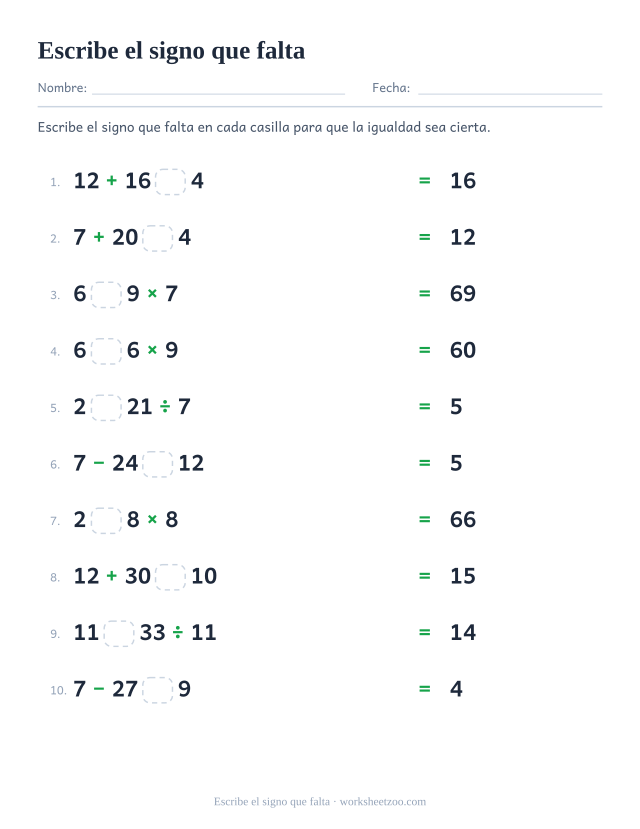Select the blank box between 20 and 4
640x829 pixels.
coord(158,238)
